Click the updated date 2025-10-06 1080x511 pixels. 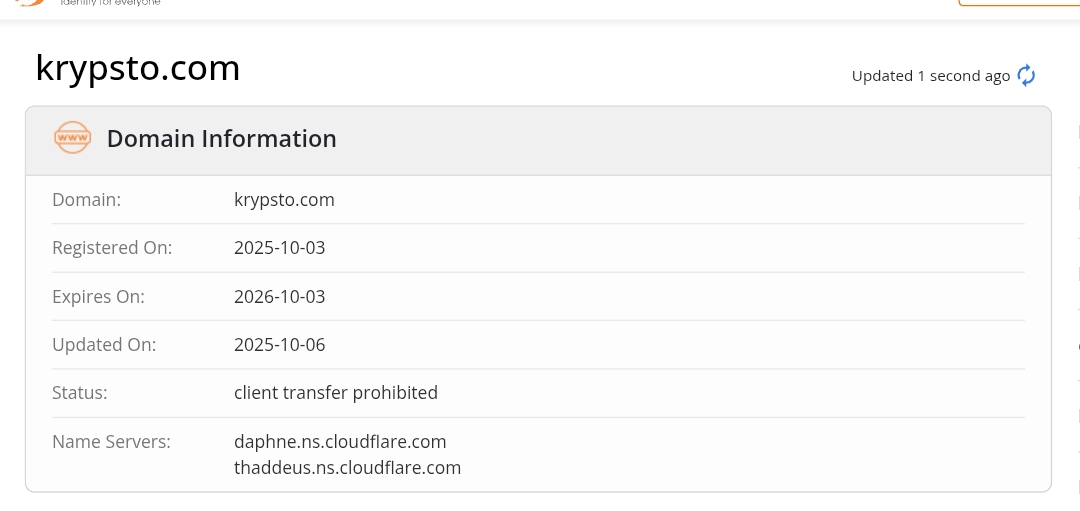[x=279, y=345]
